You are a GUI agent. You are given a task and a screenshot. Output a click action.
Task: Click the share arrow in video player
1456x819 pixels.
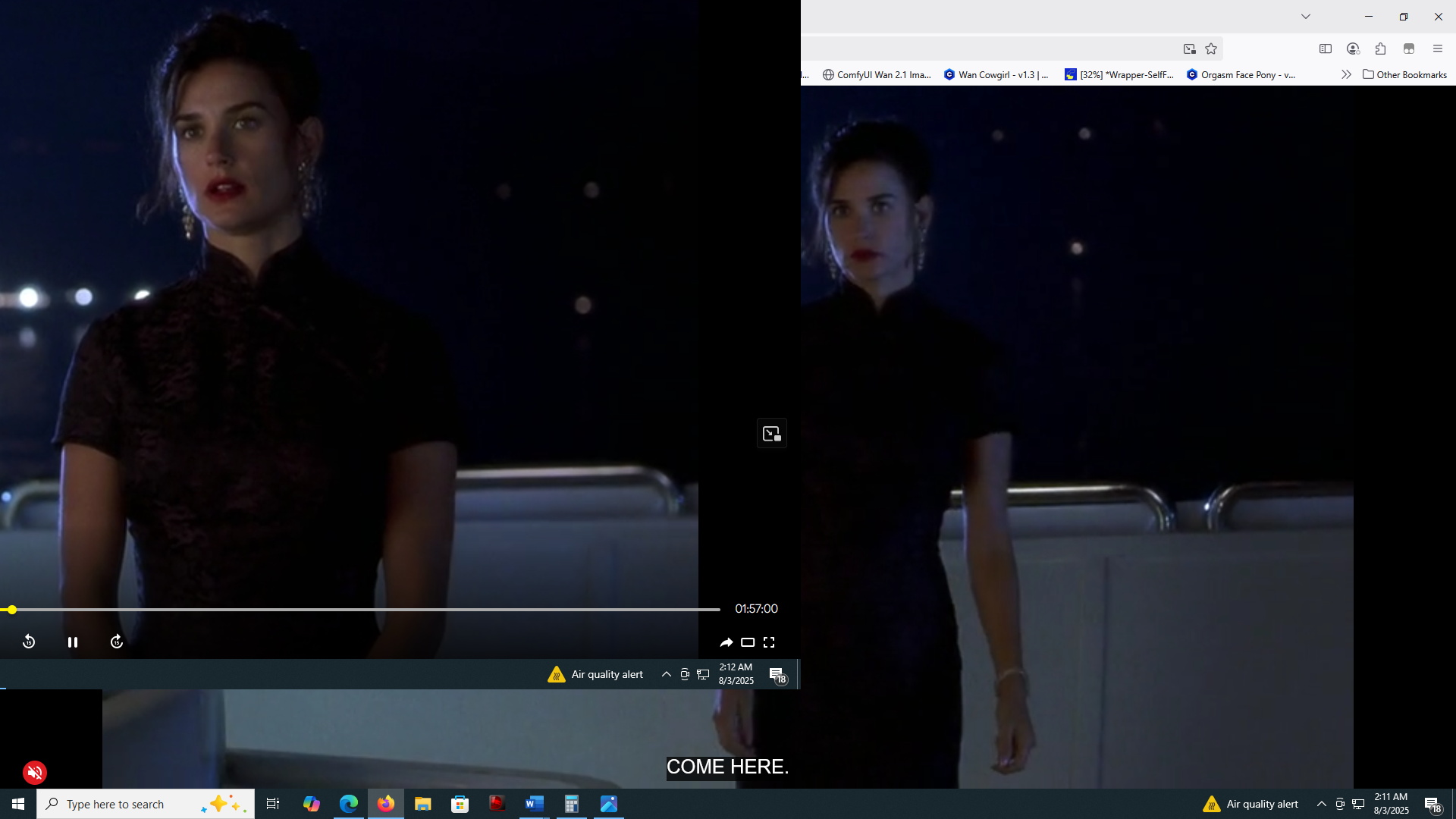click(x=726, y=642)
